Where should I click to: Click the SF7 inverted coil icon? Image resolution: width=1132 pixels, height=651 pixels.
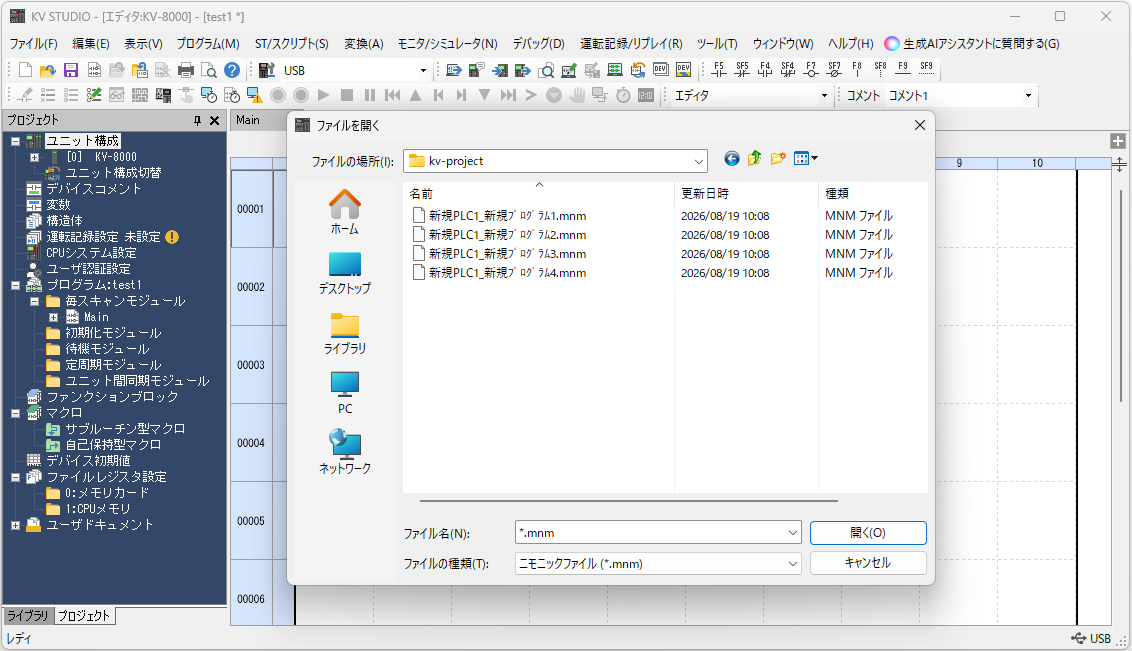834,69
